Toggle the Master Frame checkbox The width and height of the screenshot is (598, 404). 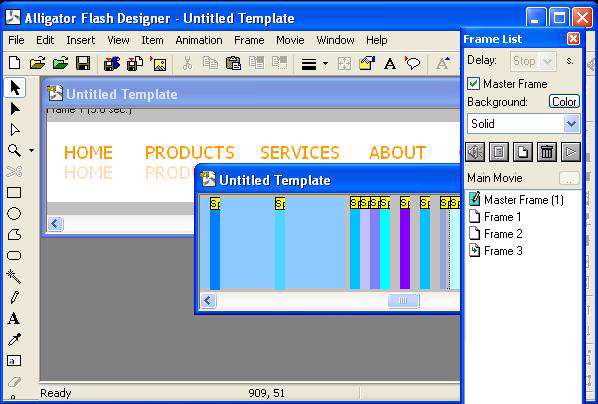[x=474, y=84]
